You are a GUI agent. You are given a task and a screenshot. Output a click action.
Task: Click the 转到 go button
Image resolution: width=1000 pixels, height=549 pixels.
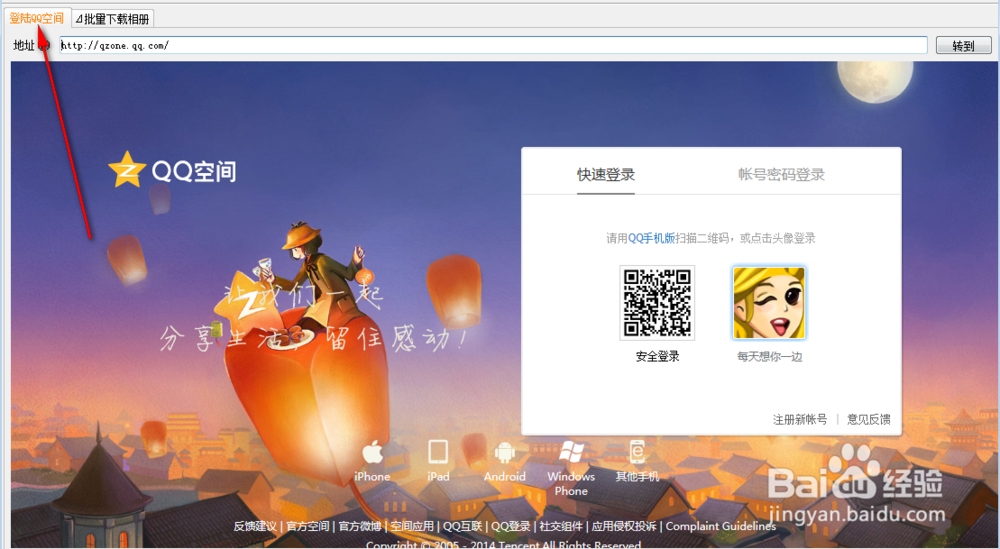click(963, 45)
